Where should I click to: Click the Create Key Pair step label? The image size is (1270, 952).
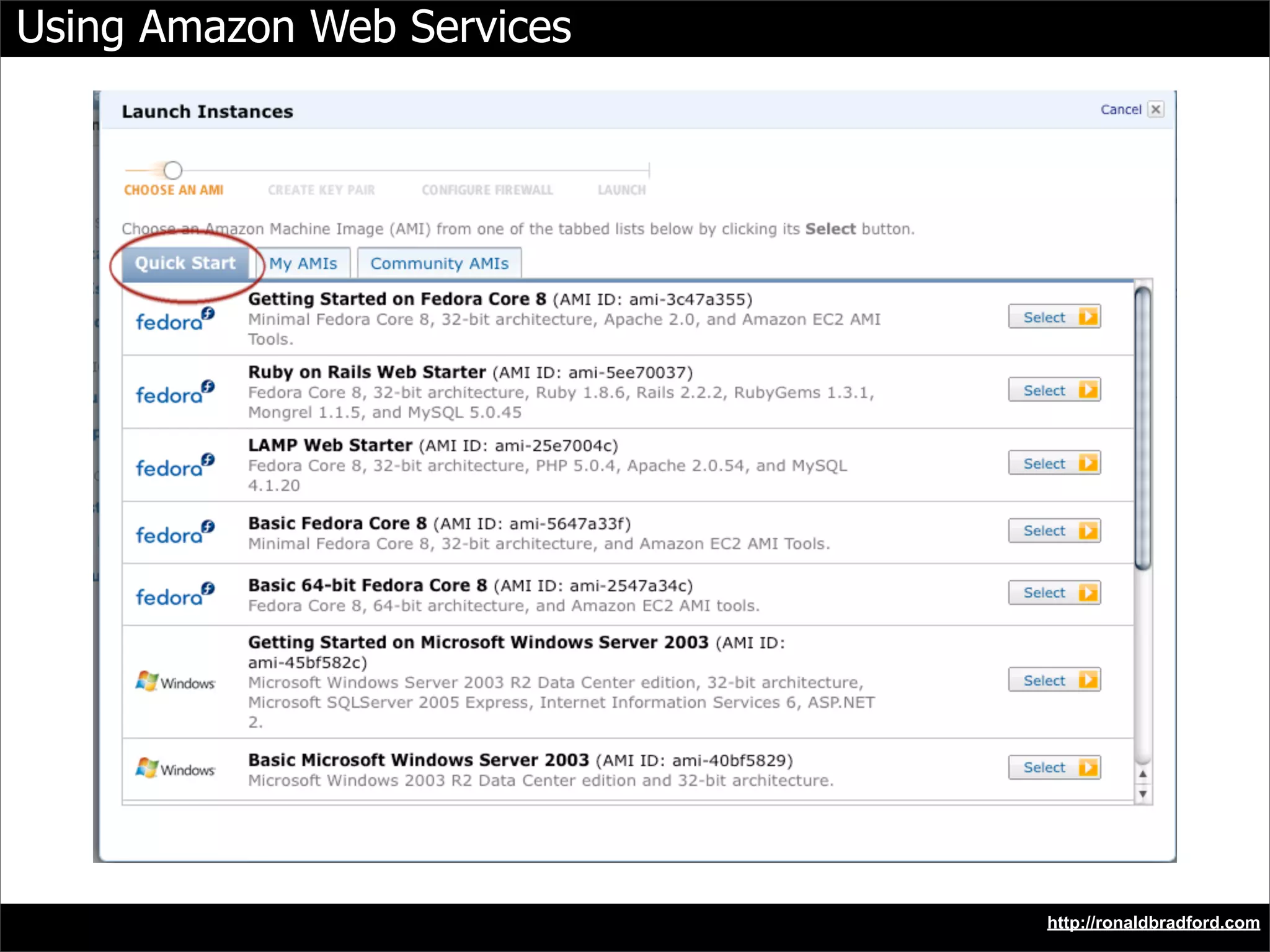pyautogui.click(x=321, y=190)
